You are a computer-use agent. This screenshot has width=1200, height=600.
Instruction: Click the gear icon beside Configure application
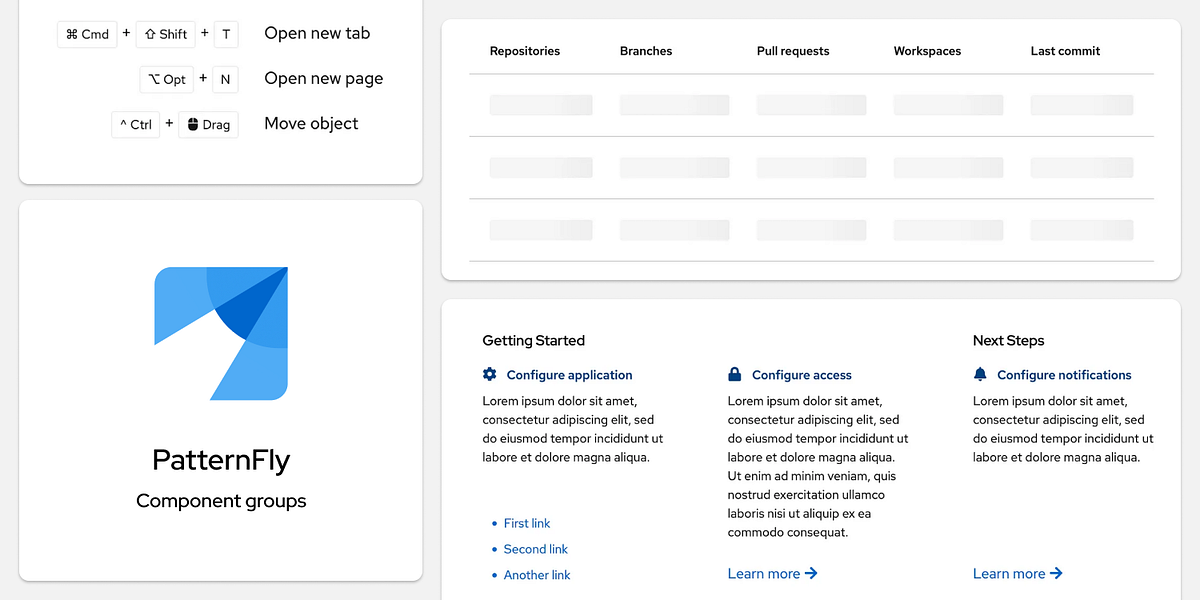coord(489,374)
